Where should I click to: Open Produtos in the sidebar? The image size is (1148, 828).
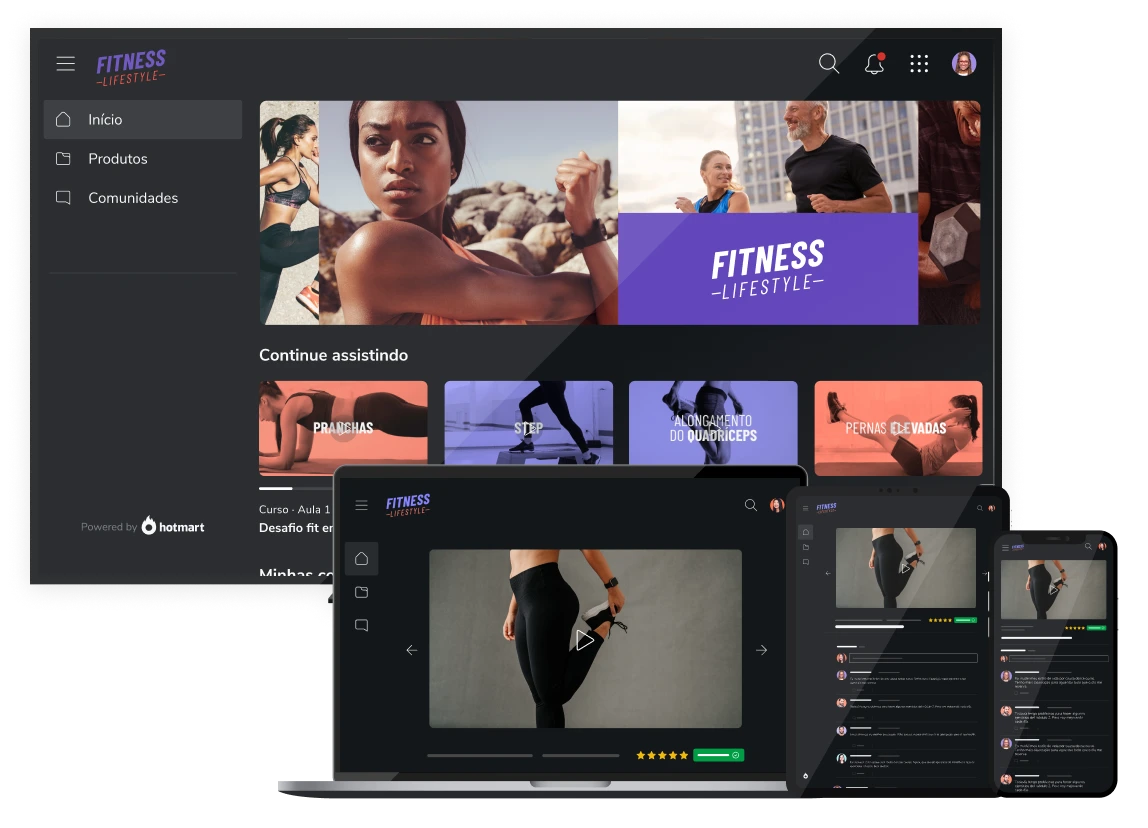coord(143,159)
